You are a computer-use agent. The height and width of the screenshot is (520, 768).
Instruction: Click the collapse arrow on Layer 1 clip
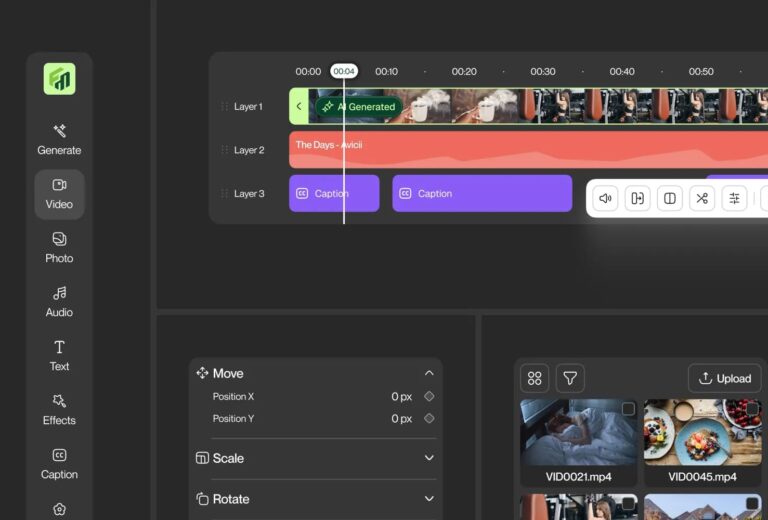(x=299, y=106)
